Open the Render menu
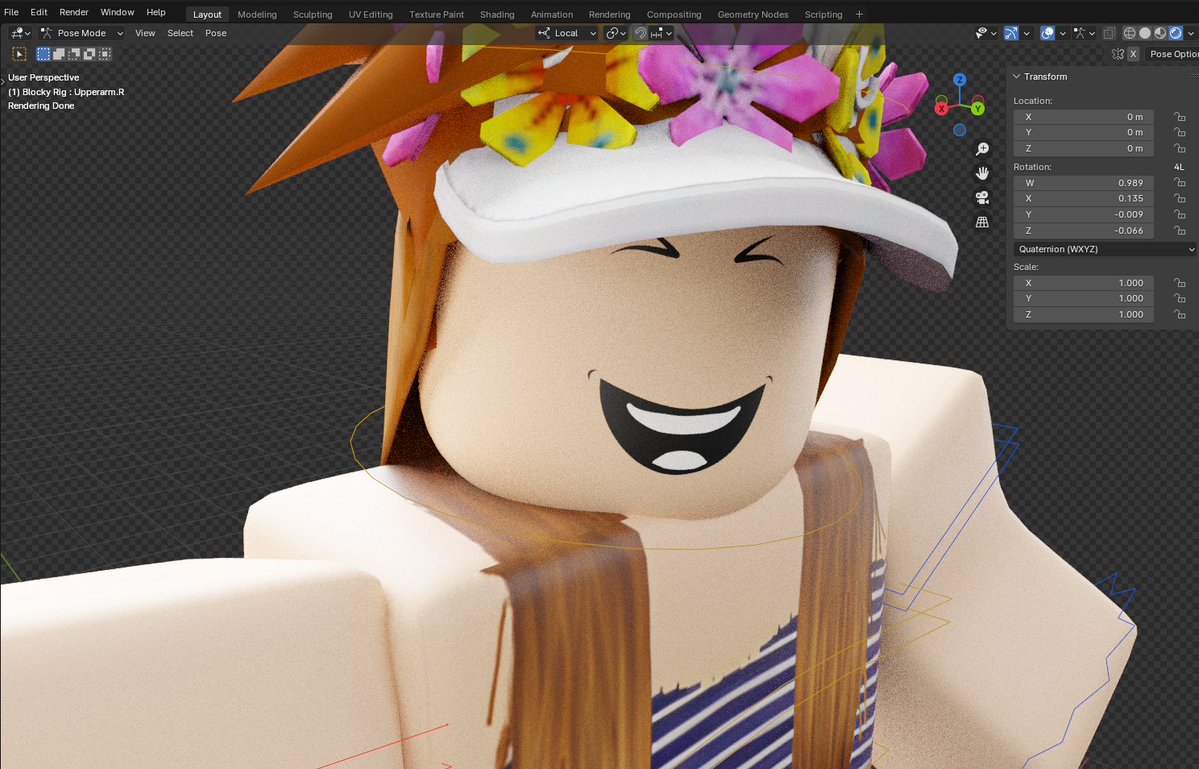Image resolution: width=1199 pixels, height=769 pixels. tap(74, 12)
